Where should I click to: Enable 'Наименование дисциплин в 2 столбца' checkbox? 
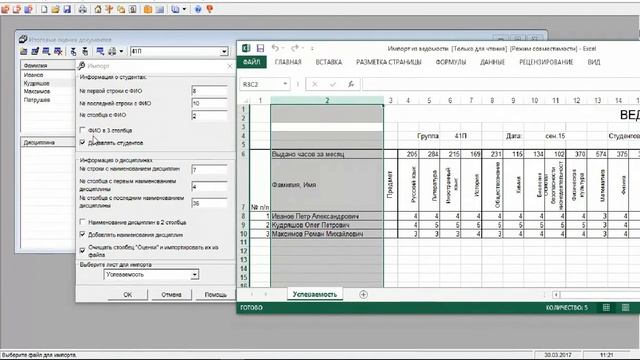coord(82,222)
